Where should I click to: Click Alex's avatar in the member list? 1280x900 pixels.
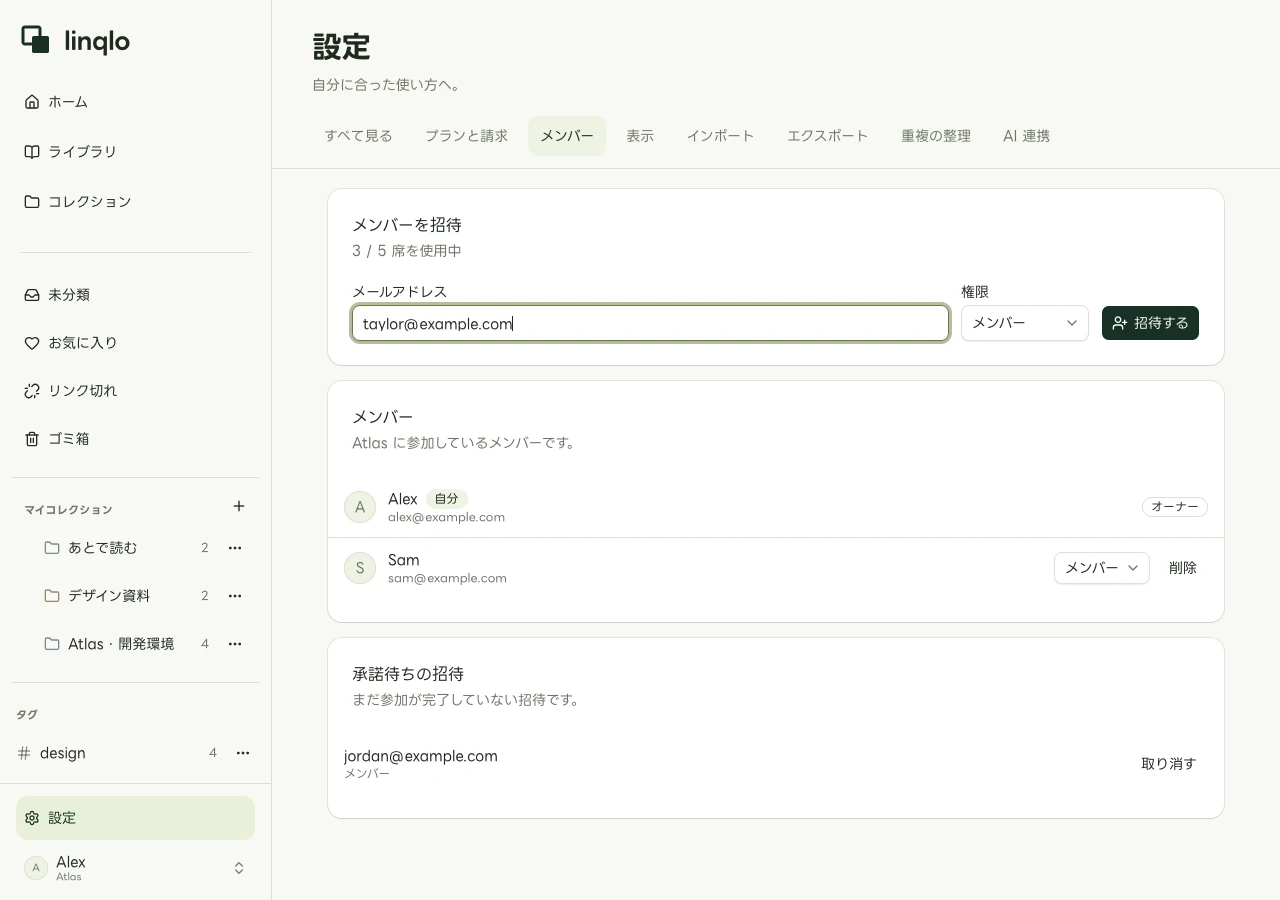[x=360, y=507]
